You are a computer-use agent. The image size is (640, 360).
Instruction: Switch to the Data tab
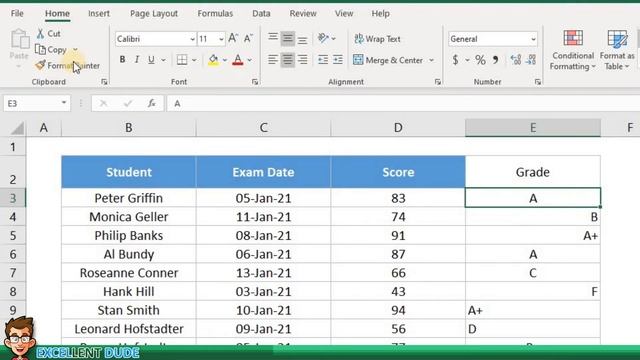coord(261,13)
